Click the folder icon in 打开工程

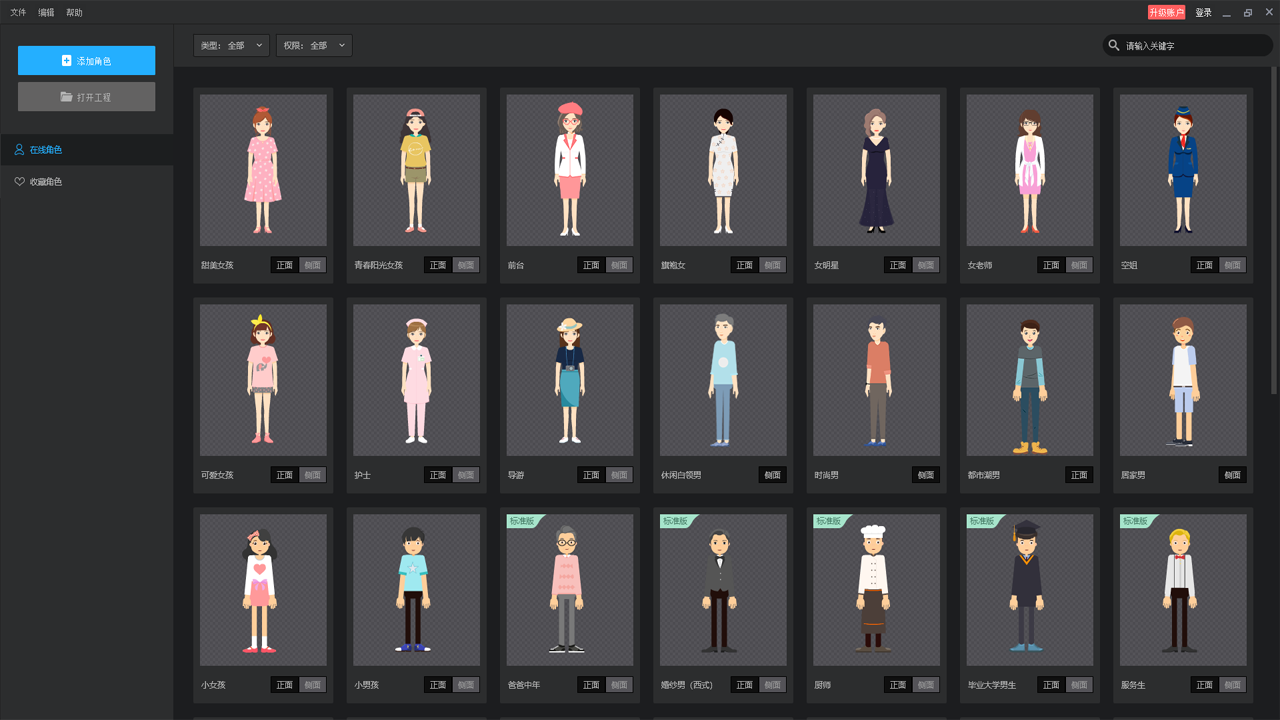click(66, 97)
